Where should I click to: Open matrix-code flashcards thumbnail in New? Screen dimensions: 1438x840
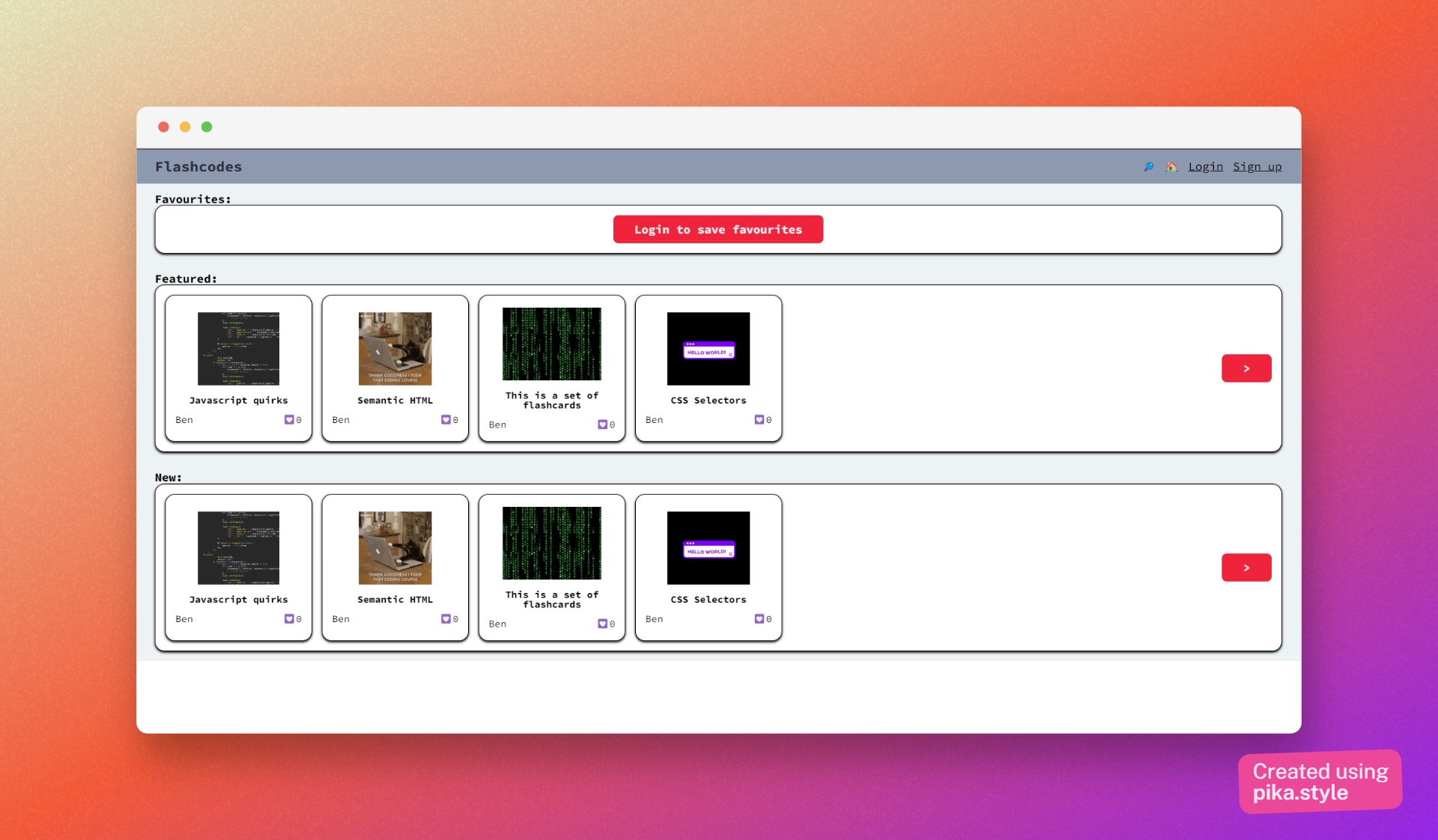coord(551,543)
